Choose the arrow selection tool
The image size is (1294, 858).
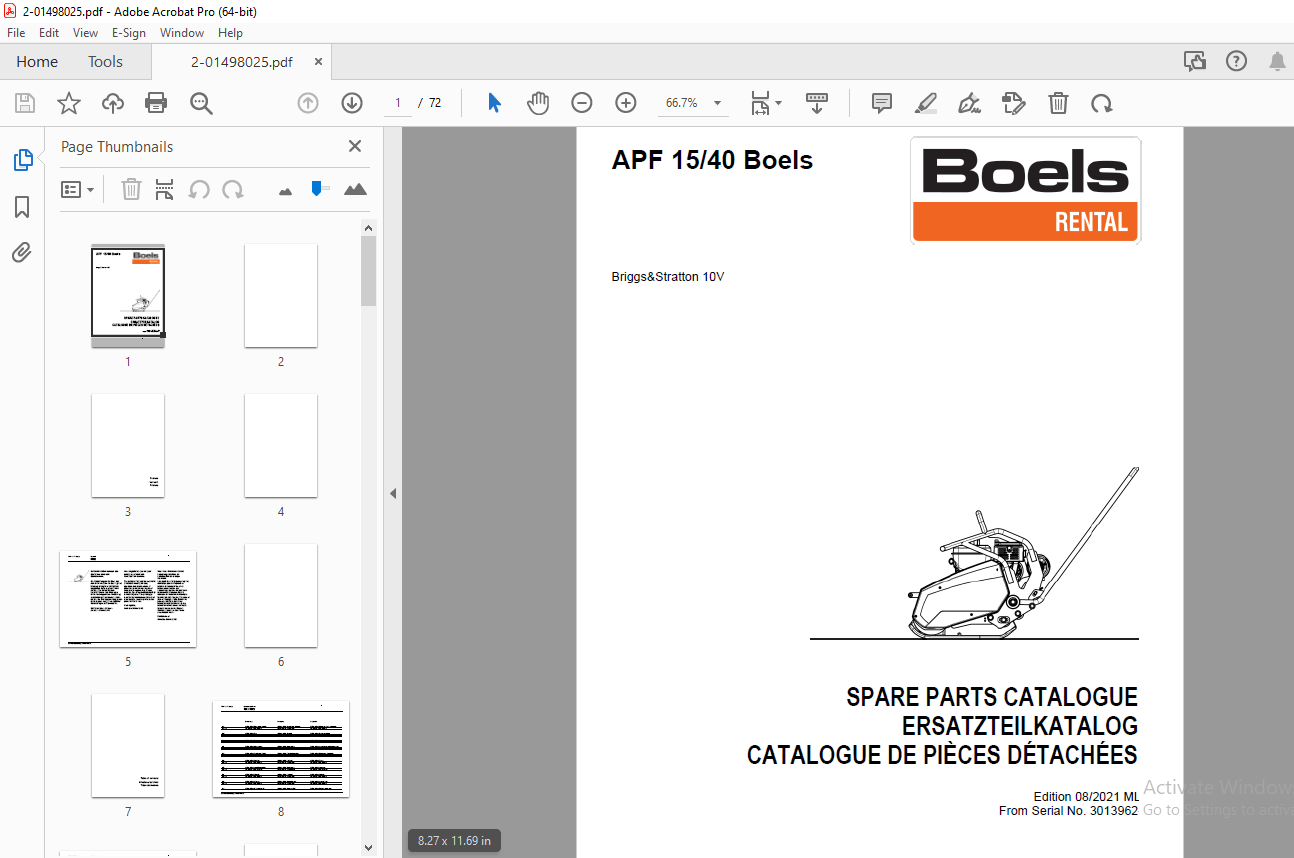(494, 103)
